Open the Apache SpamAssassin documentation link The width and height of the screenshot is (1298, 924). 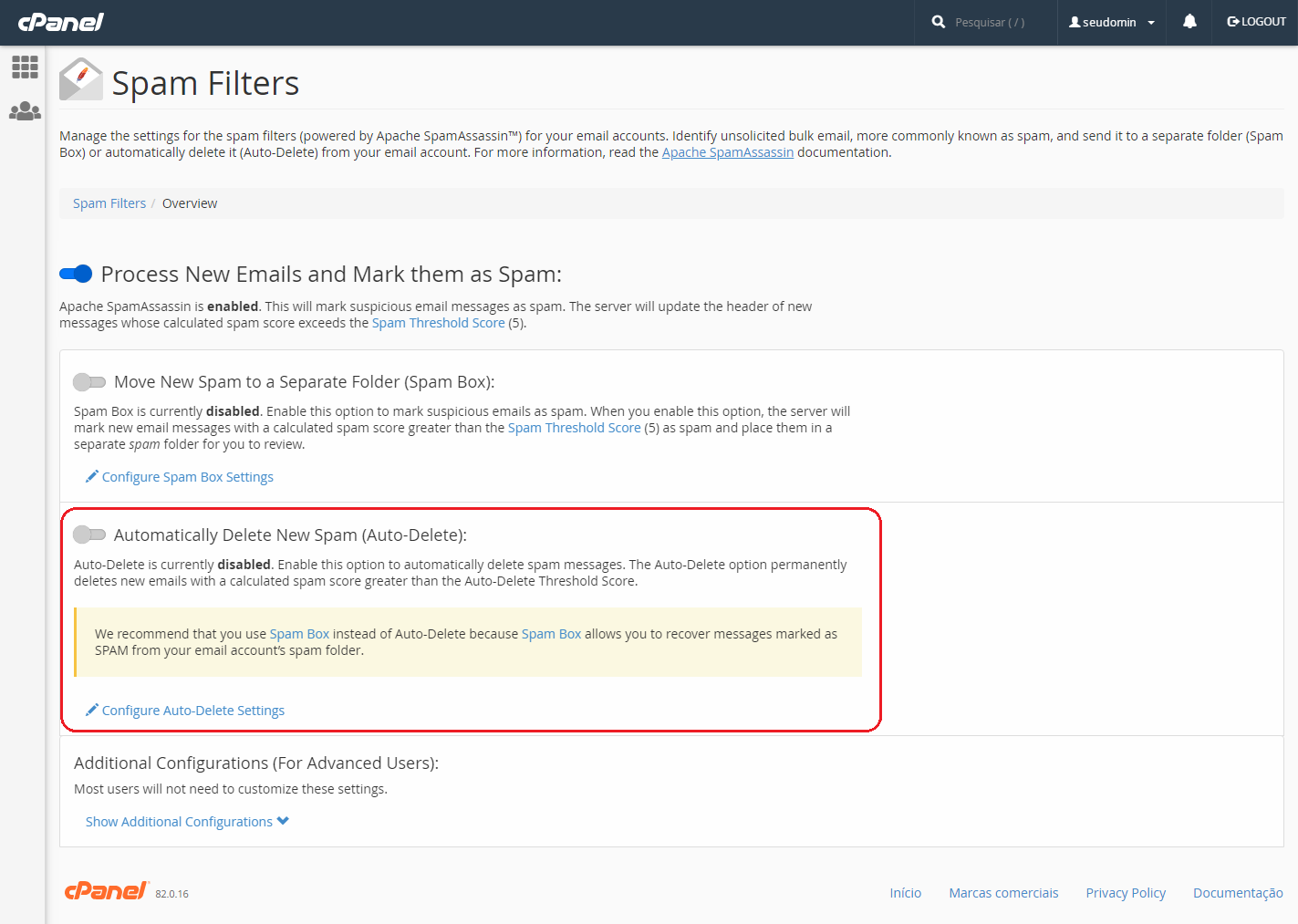click(x=728, y=152)
